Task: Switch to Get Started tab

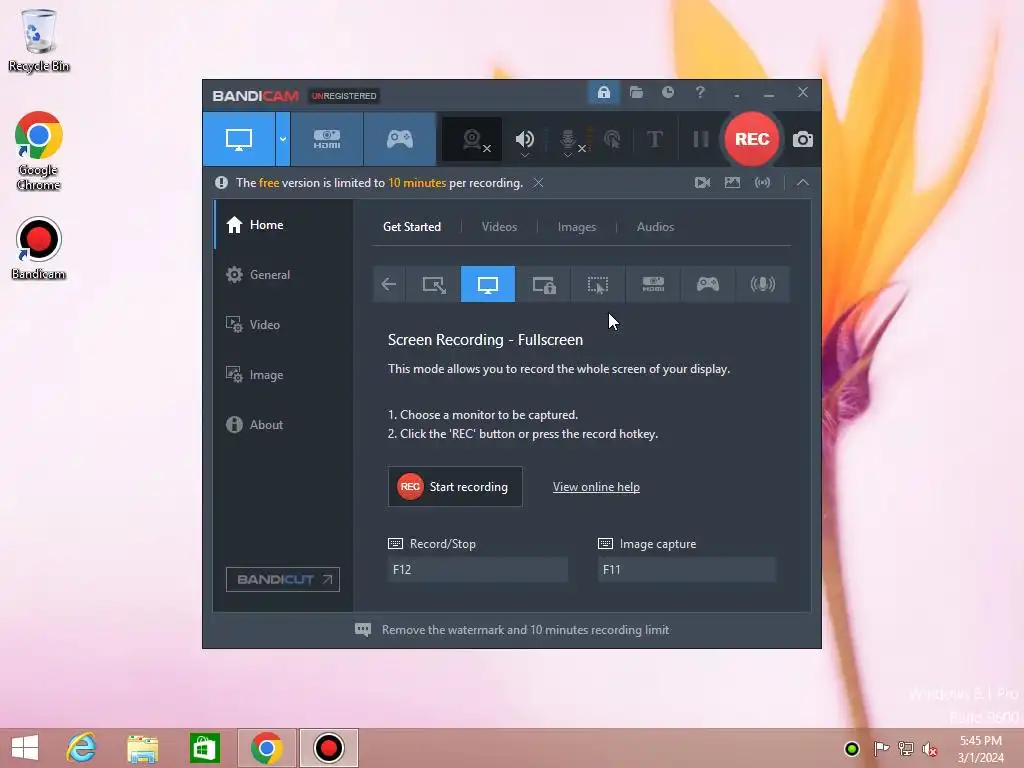Action: 411,227
